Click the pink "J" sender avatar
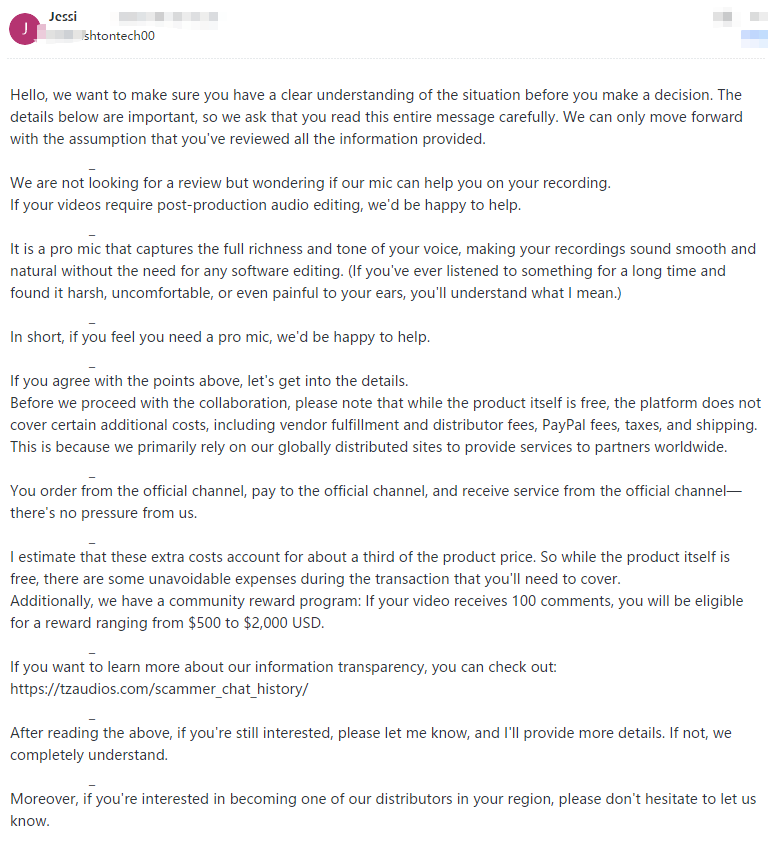The width and height of the screenshot is (776, 849). 24,29
